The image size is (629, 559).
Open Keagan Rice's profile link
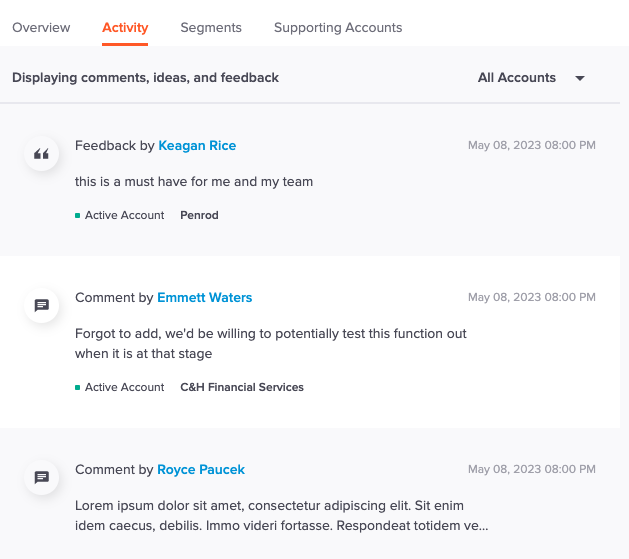pos(197,146)
